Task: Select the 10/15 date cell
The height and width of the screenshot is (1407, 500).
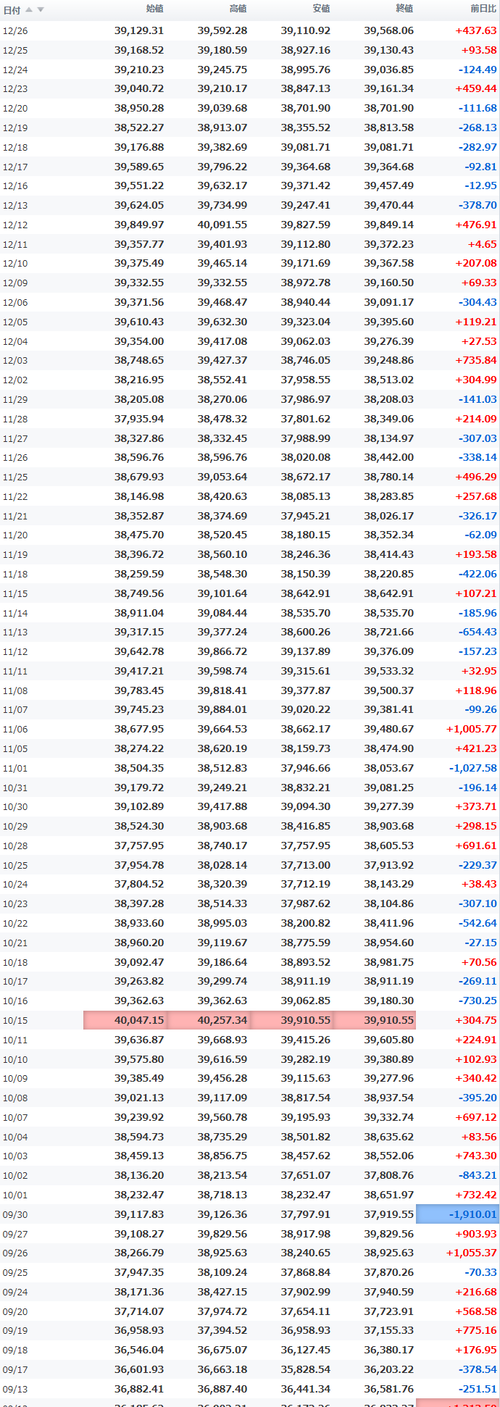Action: (x=15, y=1021)
